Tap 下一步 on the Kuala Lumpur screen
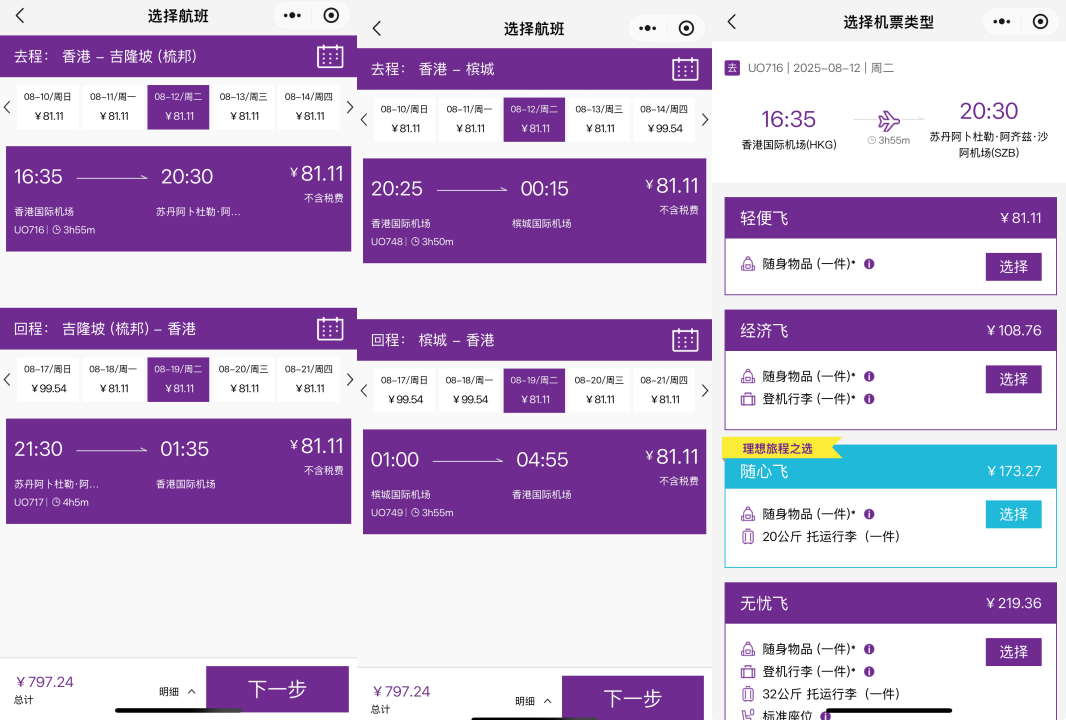 point(277,689)
